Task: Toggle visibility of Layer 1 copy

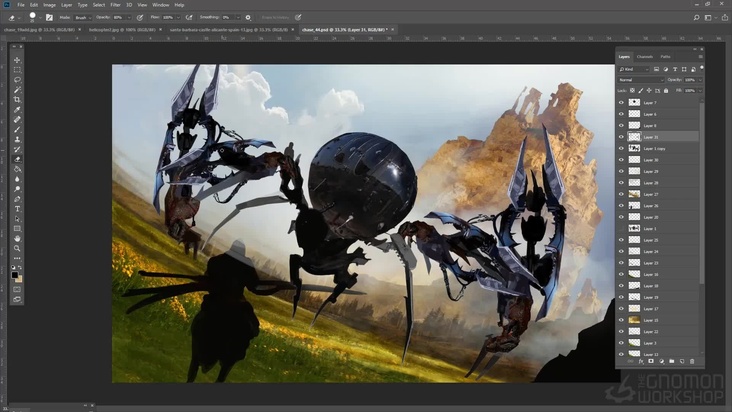Action: tap(621, 148)
